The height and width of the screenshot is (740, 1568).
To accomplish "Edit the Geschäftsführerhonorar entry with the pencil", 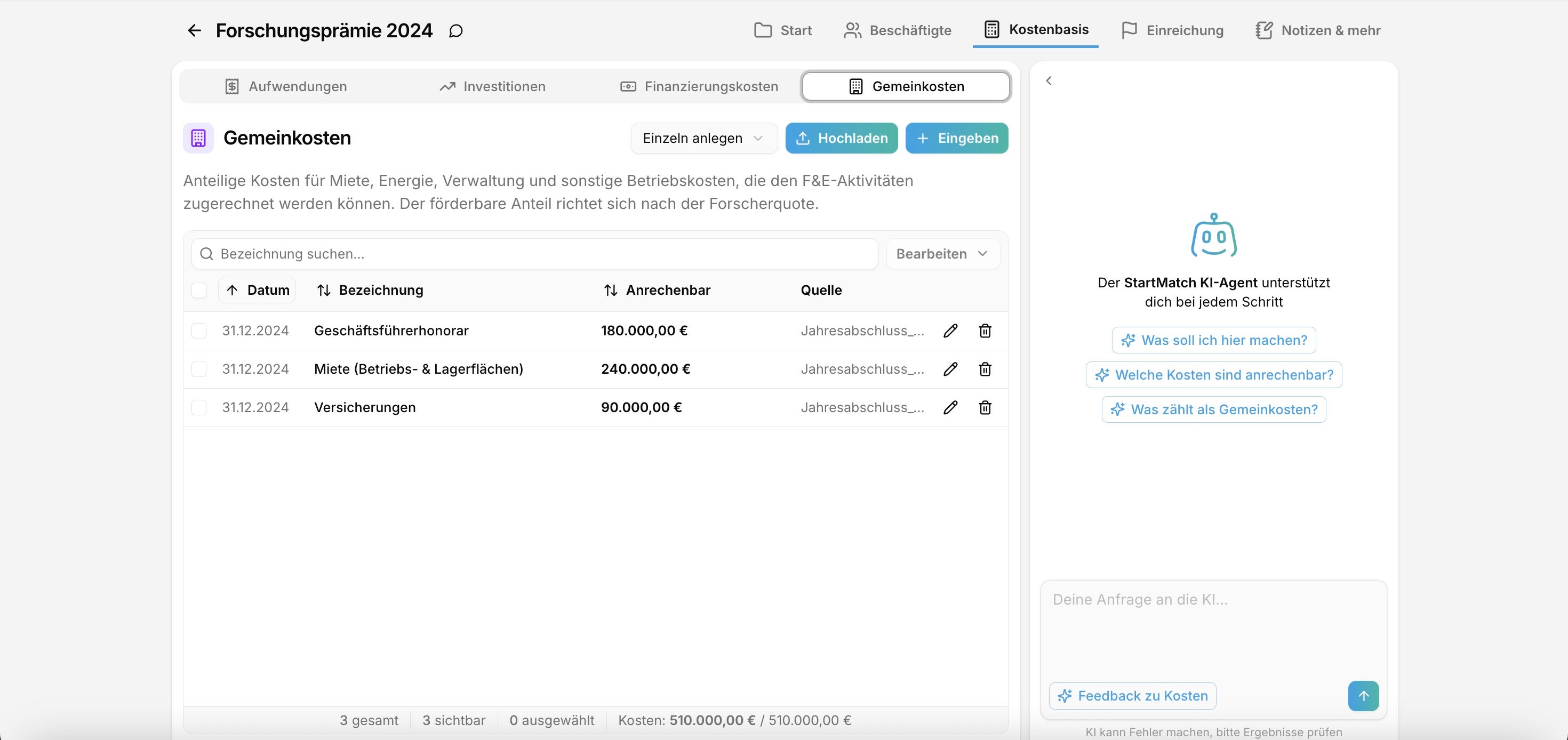I will click(950, 331).
